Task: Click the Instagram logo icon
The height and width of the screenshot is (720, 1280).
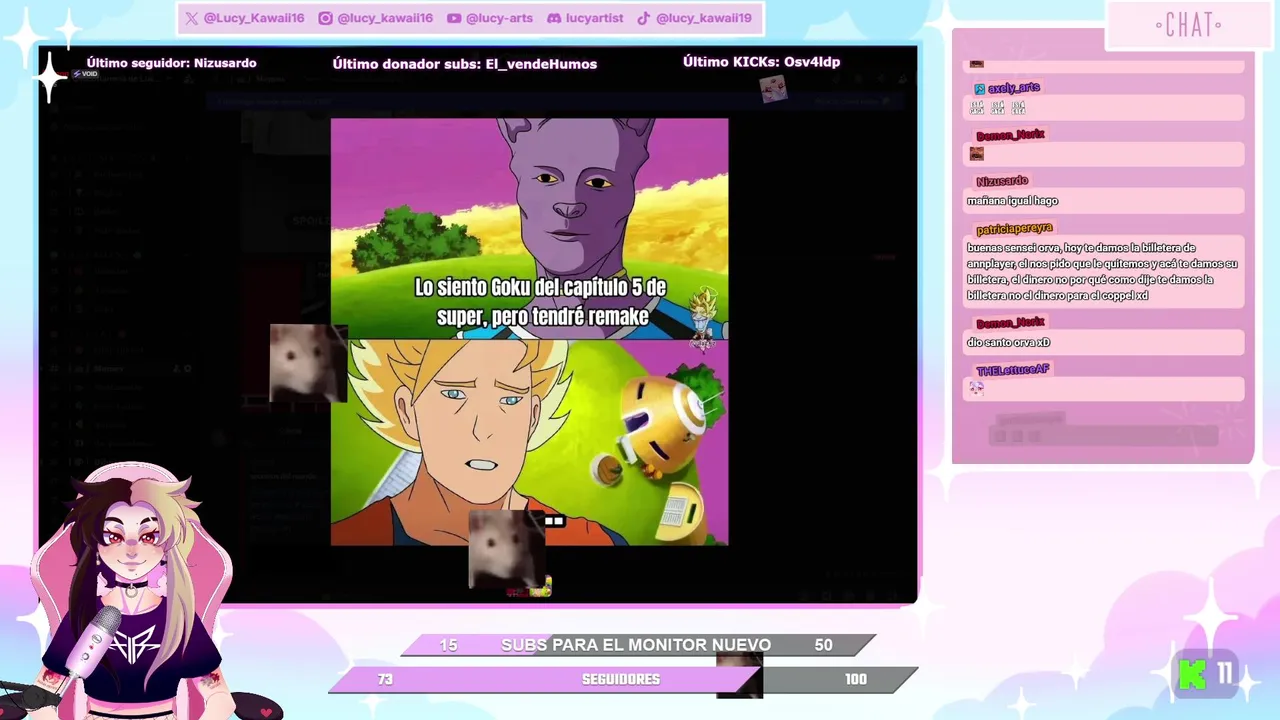Action: [325, 18]
